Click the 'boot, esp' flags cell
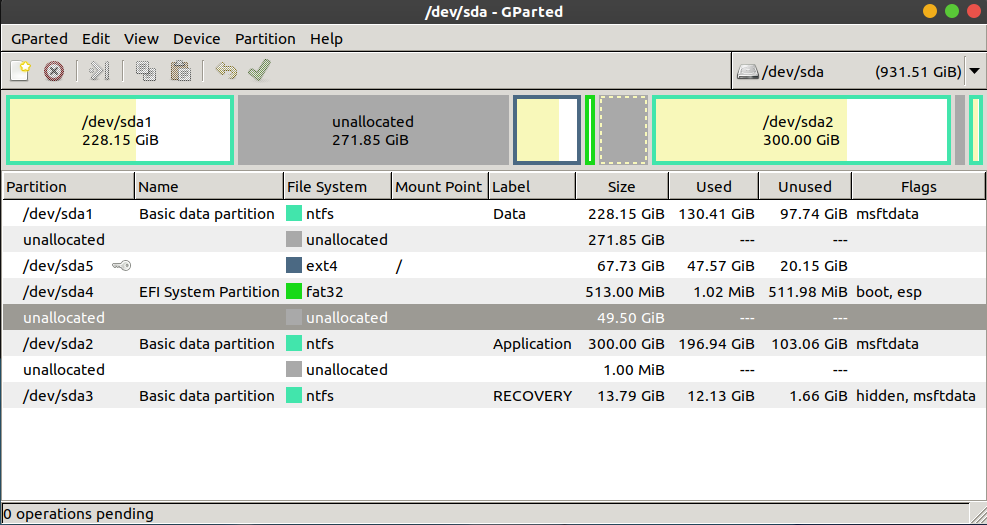The height and width of the screenshot is (525, 987). (888, 292)
